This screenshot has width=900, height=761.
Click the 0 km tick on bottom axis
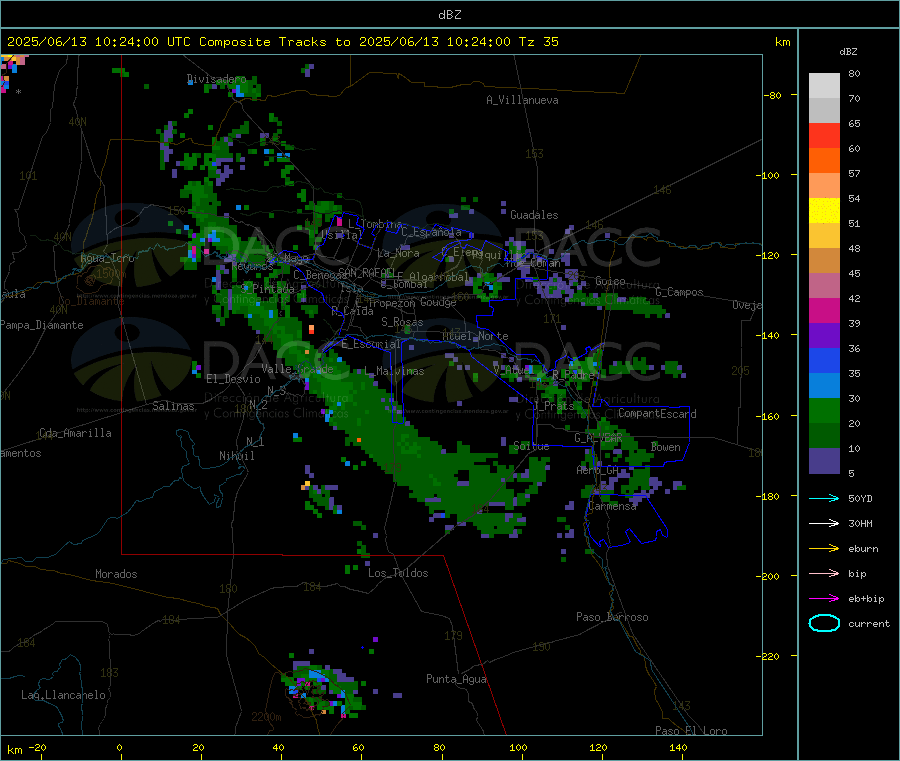point(119,747)
